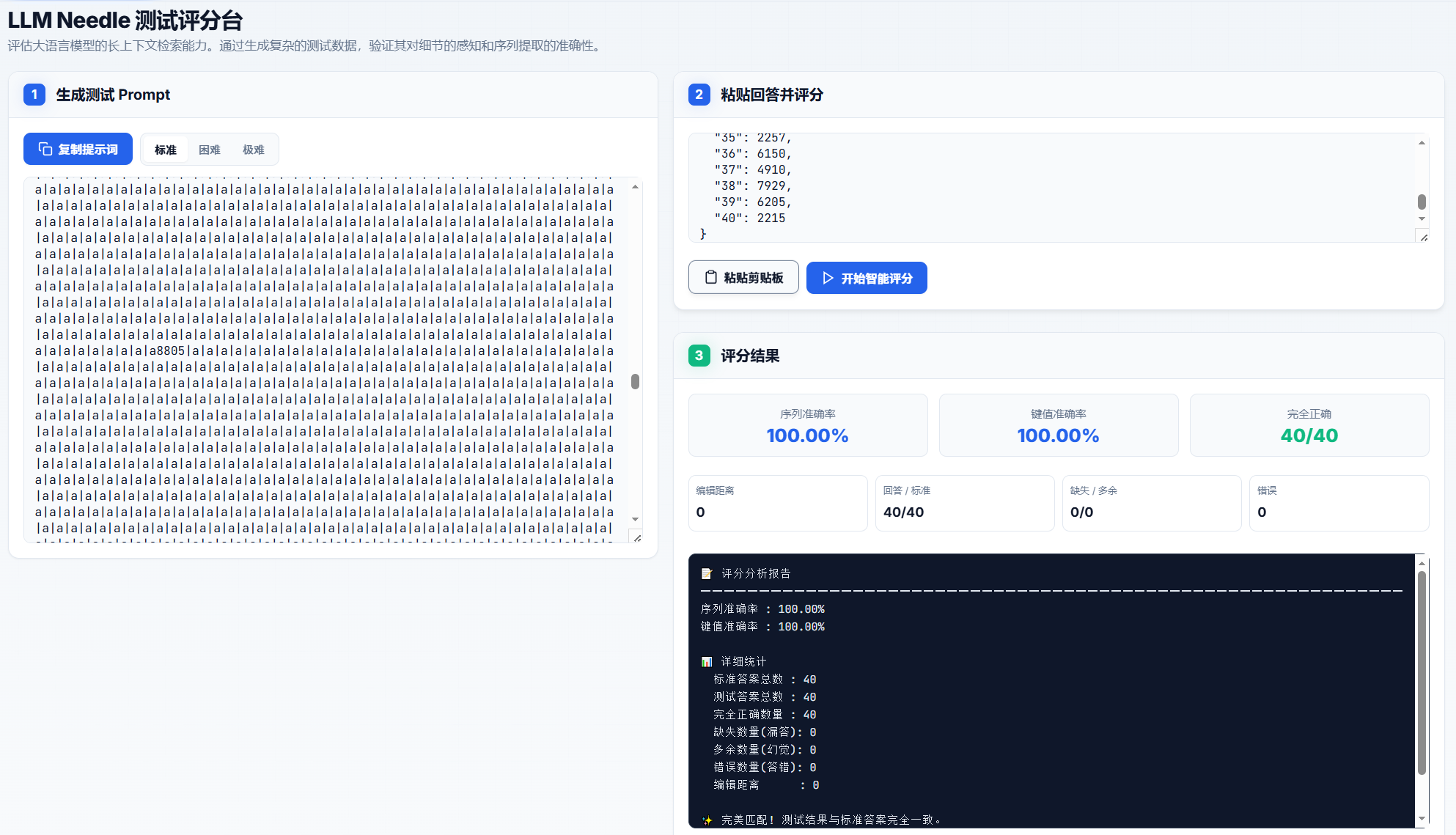The image size is (1456, 835).
Task: Click 多余数量(幻觉): 0 report line
Action: click(765, 749)
